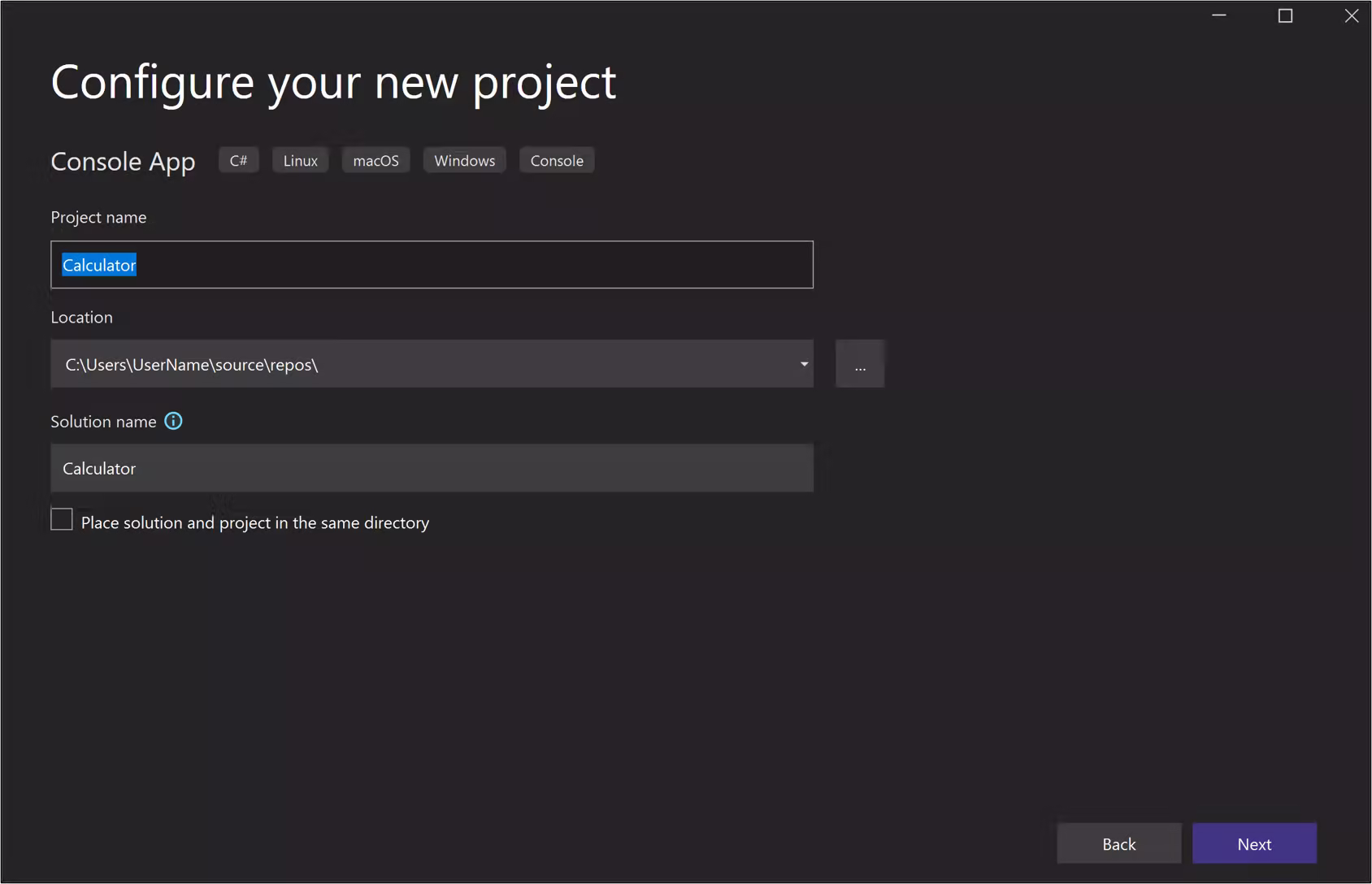Click the Solution name text field
Image resolution: width=1372 pixels, height=884 pixels.
pyautogui.click(x=431, y=468)
